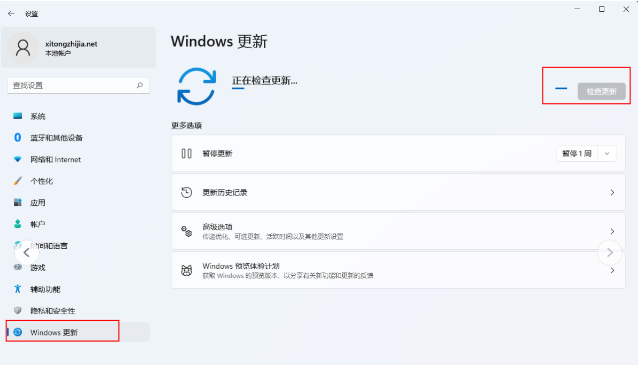Click 帐户 menu label

click(x=38, y=224)
